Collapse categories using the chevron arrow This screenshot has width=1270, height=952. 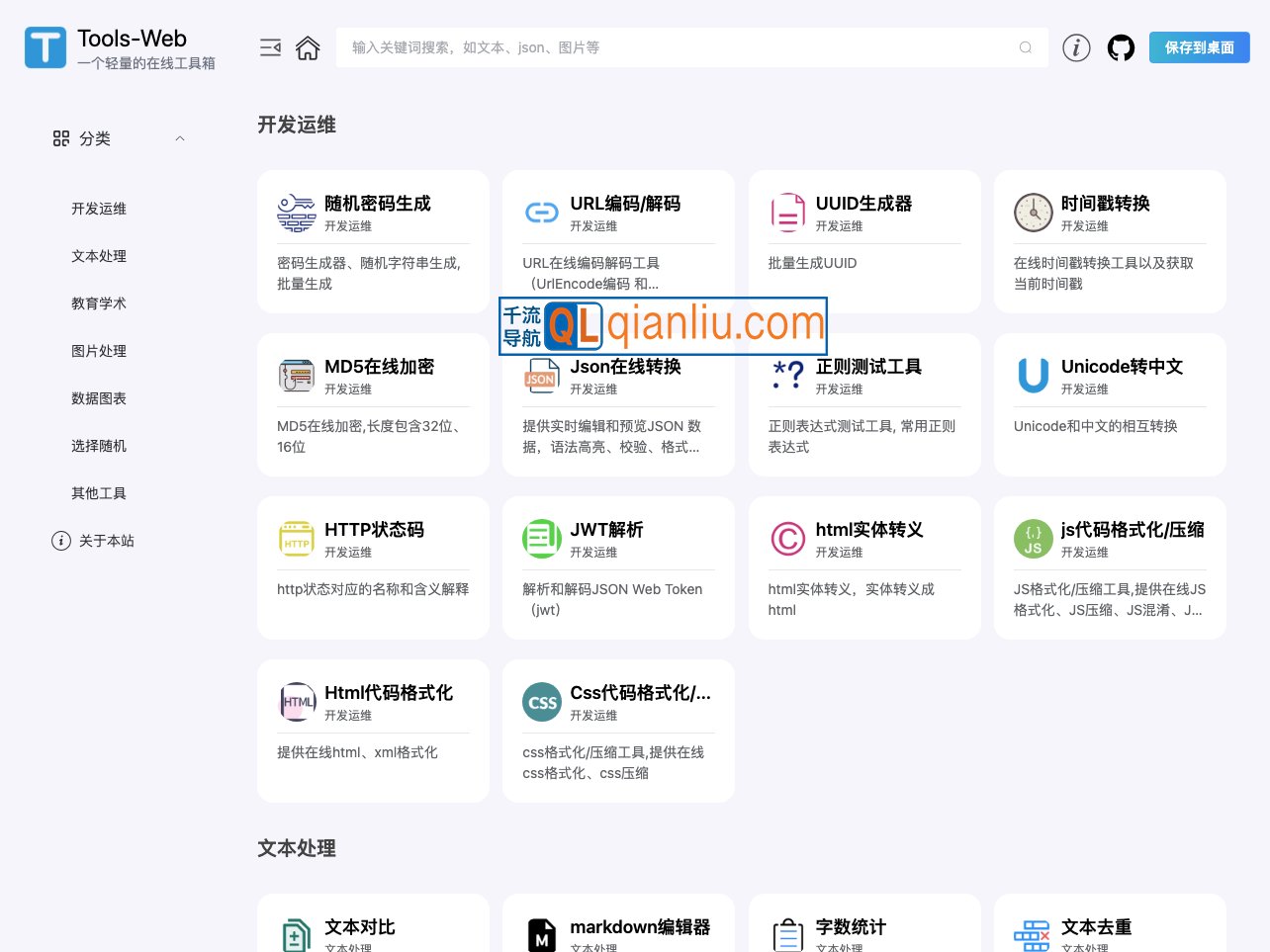[180, 138]
